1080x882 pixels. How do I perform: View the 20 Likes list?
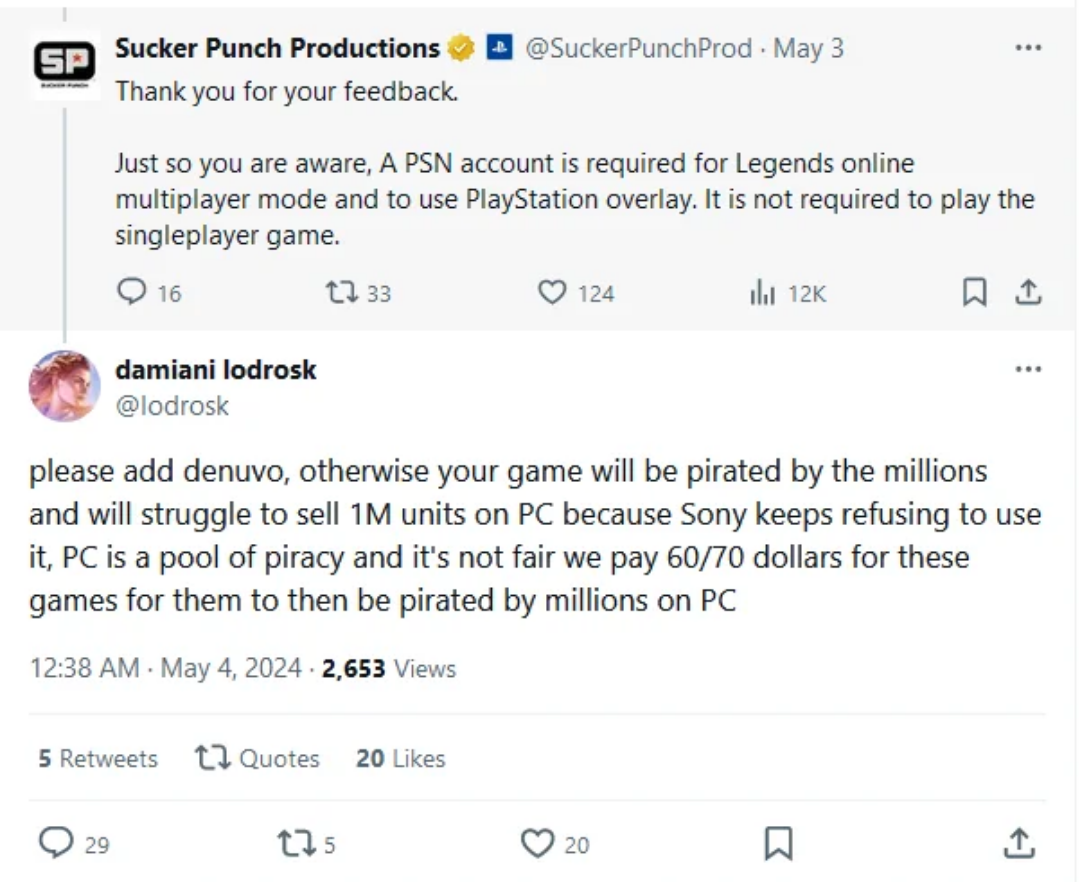click(400, 759)
